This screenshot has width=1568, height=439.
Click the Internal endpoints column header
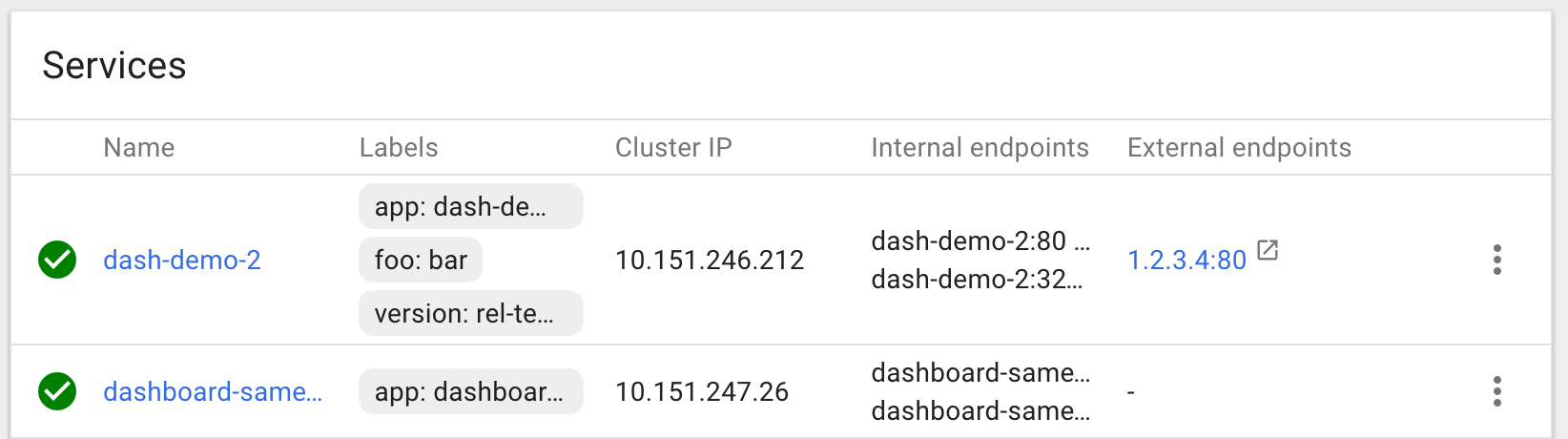[x=980, y=147]
